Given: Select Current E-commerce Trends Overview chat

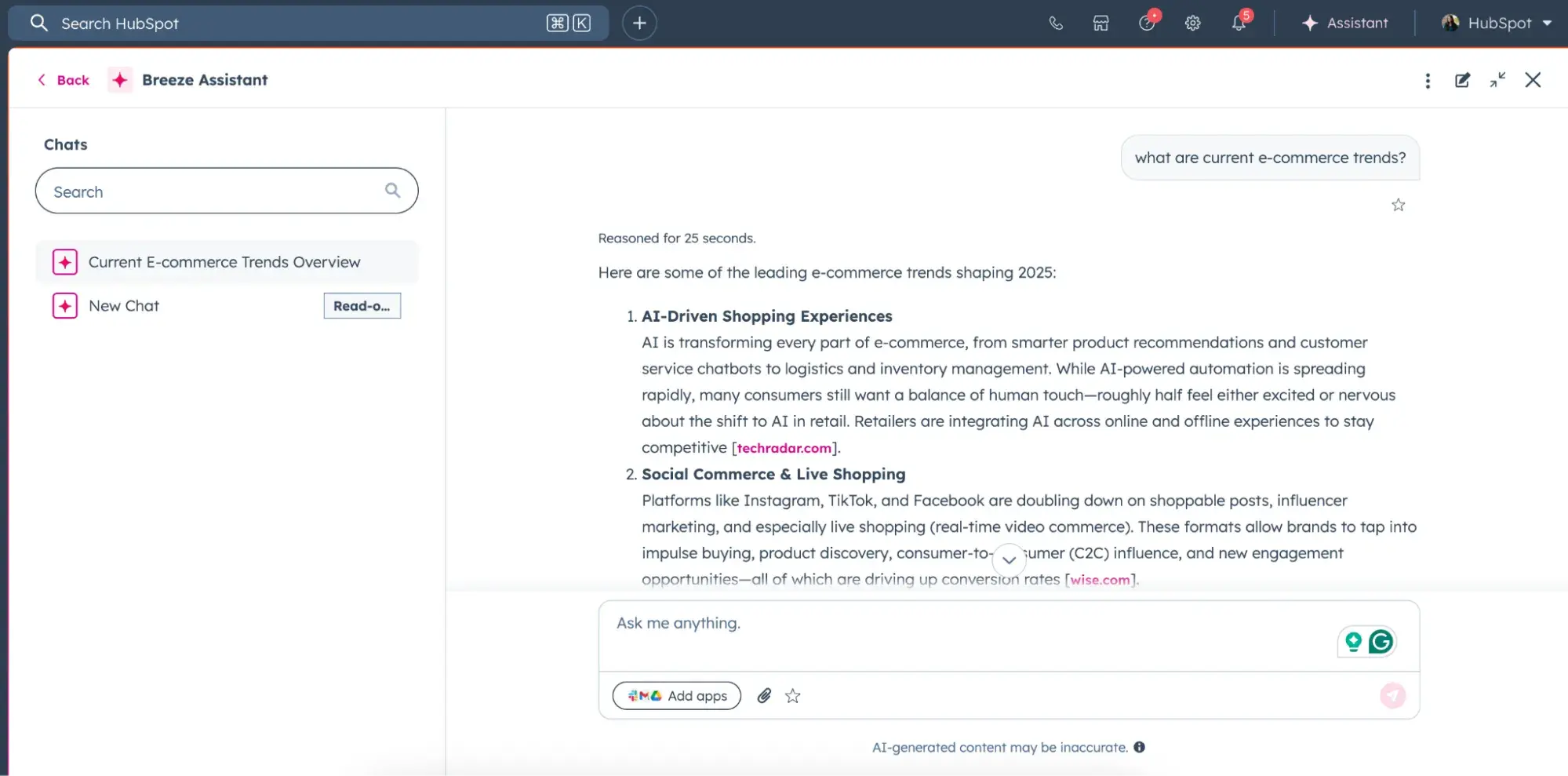Looking at the screenshot, I should point(224,262).
